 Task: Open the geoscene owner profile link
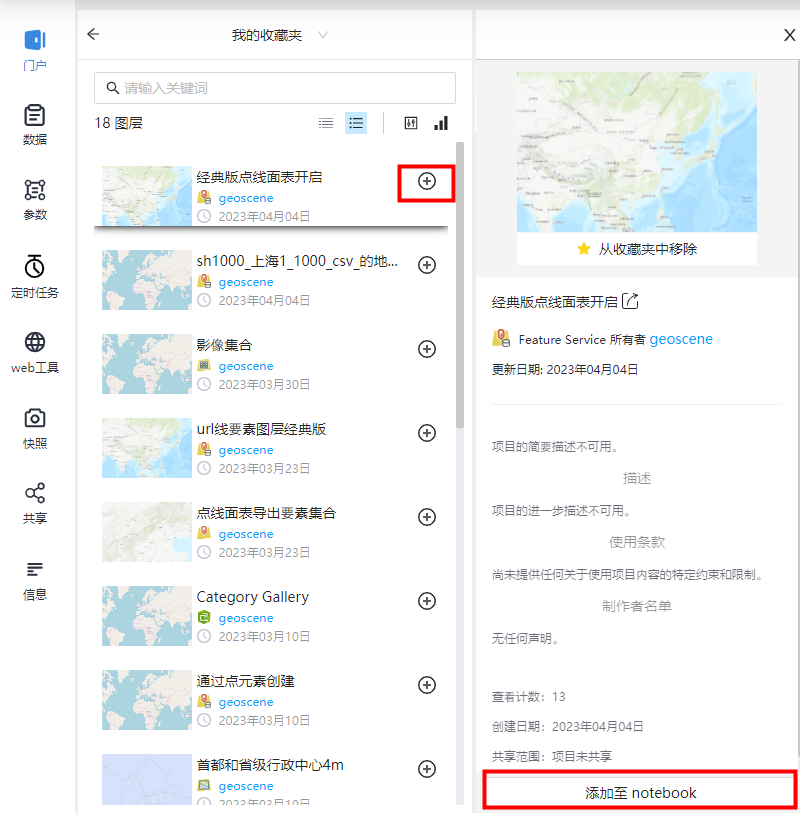click(681, 339)
